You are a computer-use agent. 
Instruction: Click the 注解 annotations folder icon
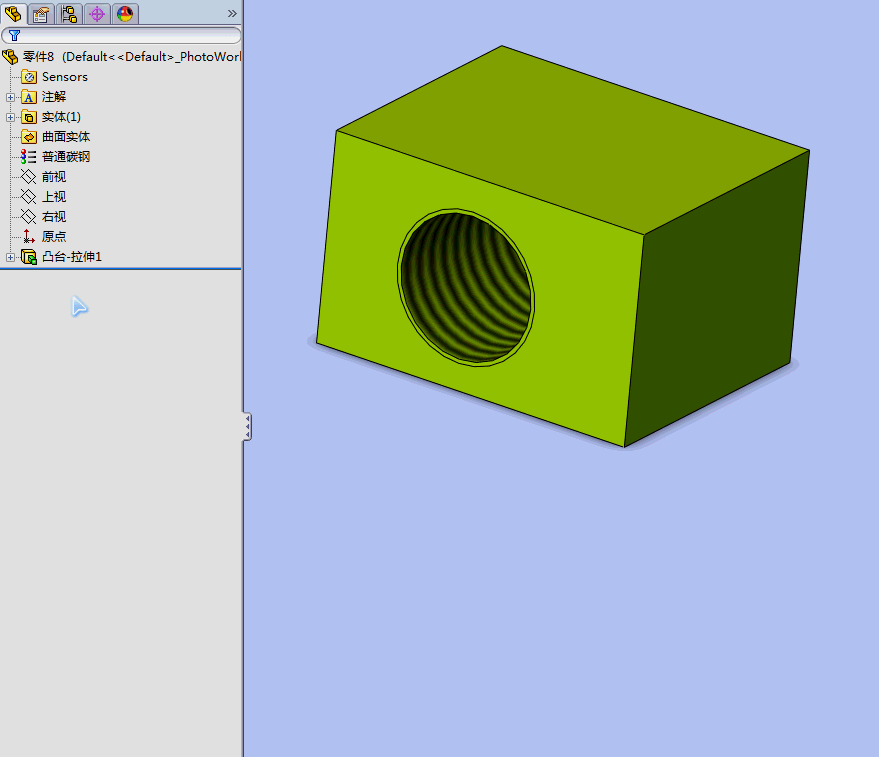[x=29, y=97]
